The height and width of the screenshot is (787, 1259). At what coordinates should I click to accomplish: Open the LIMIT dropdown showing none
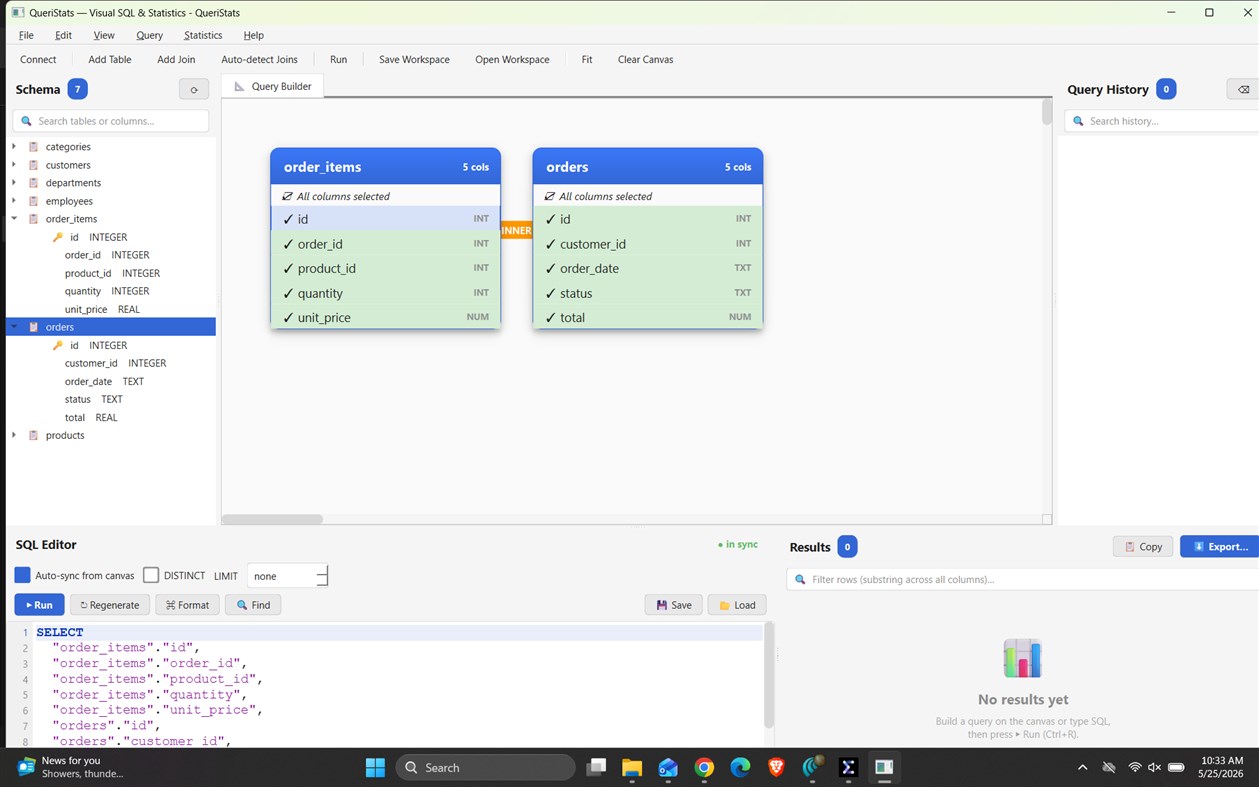[287, 576]
